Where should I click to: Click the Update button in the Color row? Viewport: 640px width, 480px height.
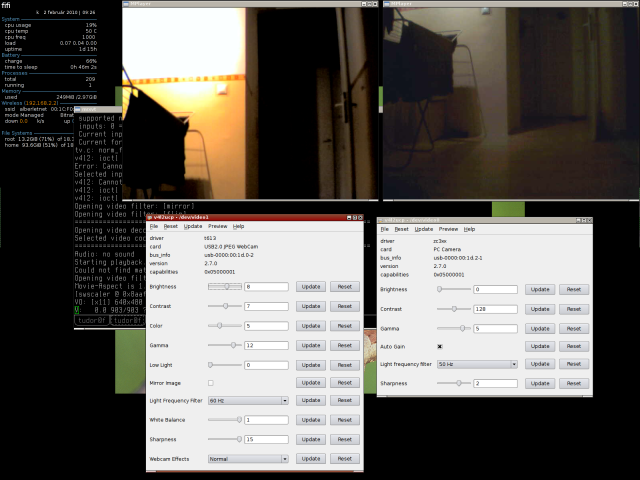coord(310,325)
